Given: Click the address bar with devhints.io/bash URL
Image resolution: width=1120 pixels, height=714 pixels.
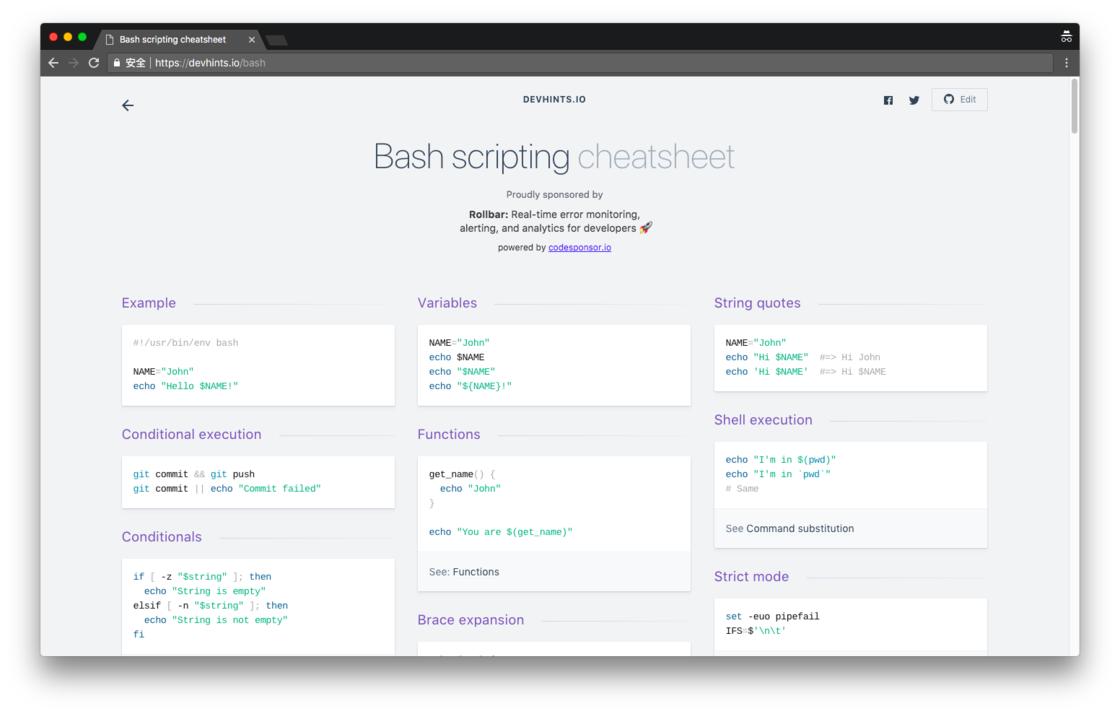Looking at the screenshot, I should [580, 63].
